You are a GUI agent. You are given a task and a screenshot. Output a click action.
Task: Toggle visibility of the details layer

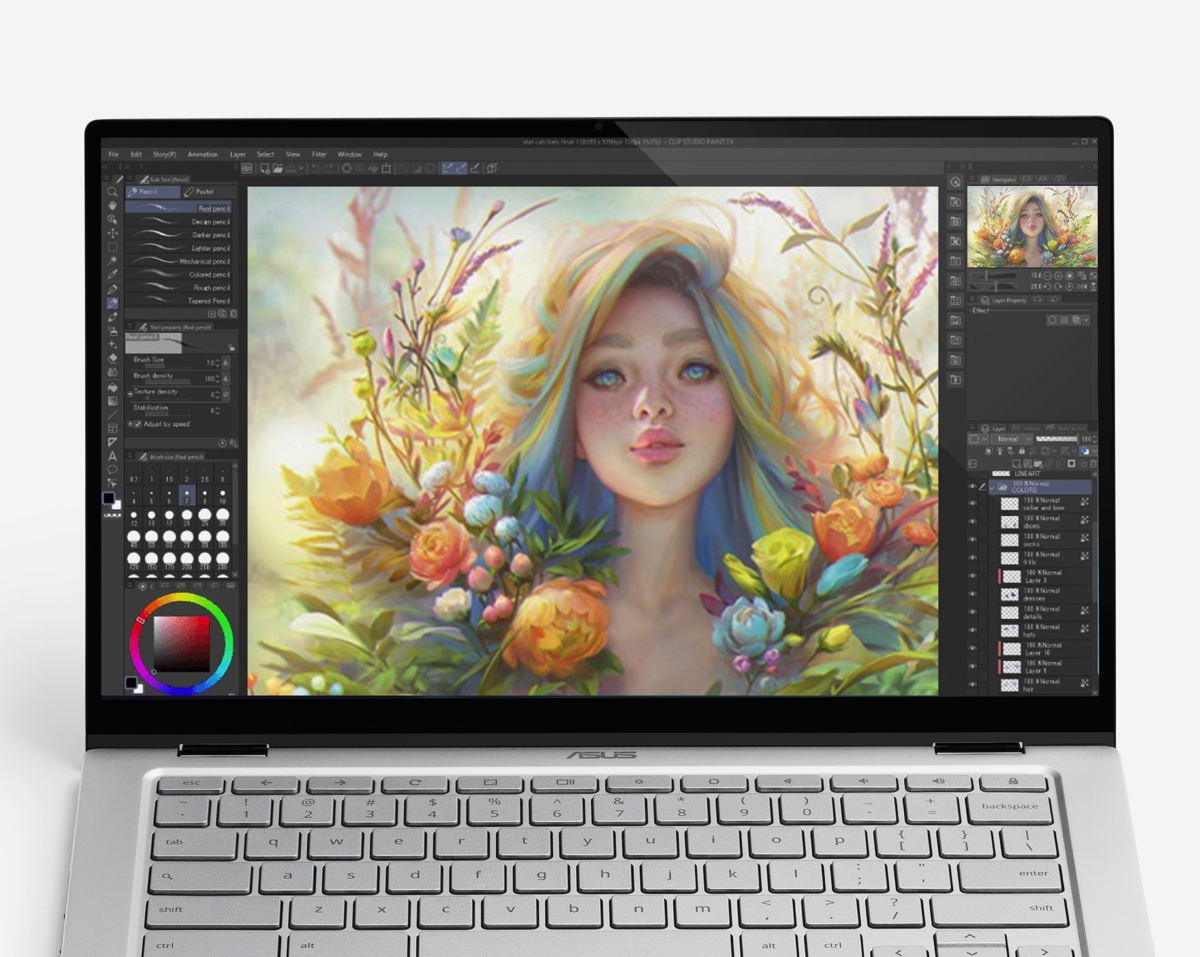point(972,612)
